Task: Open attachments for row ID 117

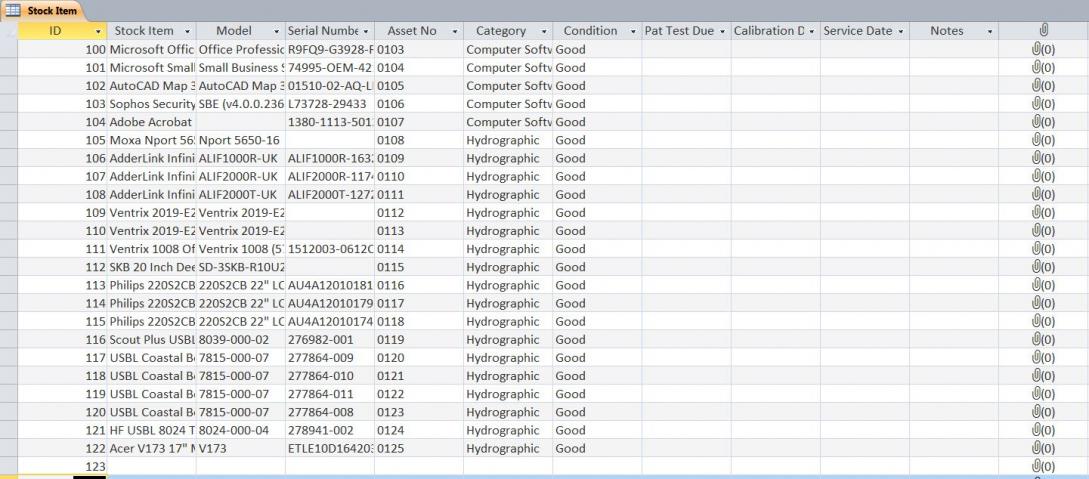Action: [x=1043, y=358]
